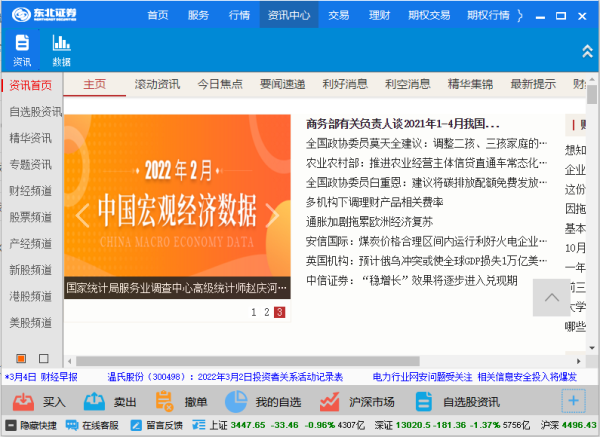Click 隐藏快捷 in the status bar
The width and height of the screenshot is (600, 437).
point(32,425)
